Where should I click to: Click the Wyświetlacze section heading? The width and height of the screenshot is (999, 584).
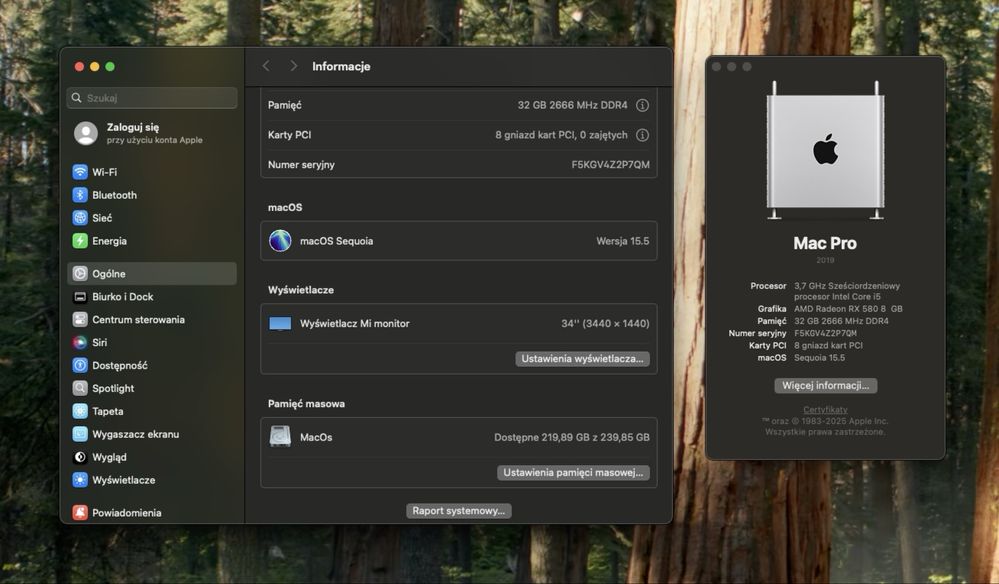pyautogui.click(x=301, y=290)
